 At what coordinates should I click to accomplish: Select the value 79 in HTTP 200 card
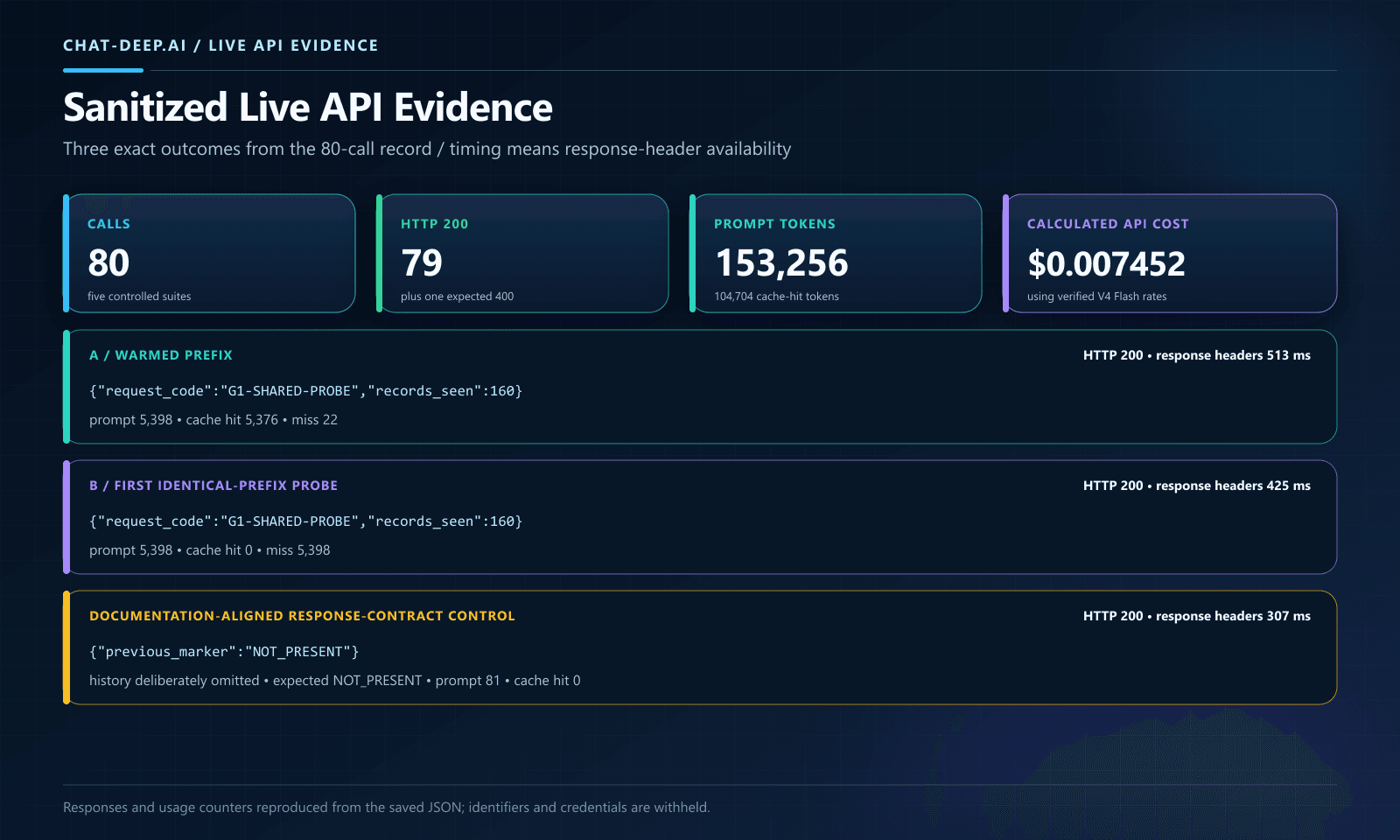pos(422,262)
